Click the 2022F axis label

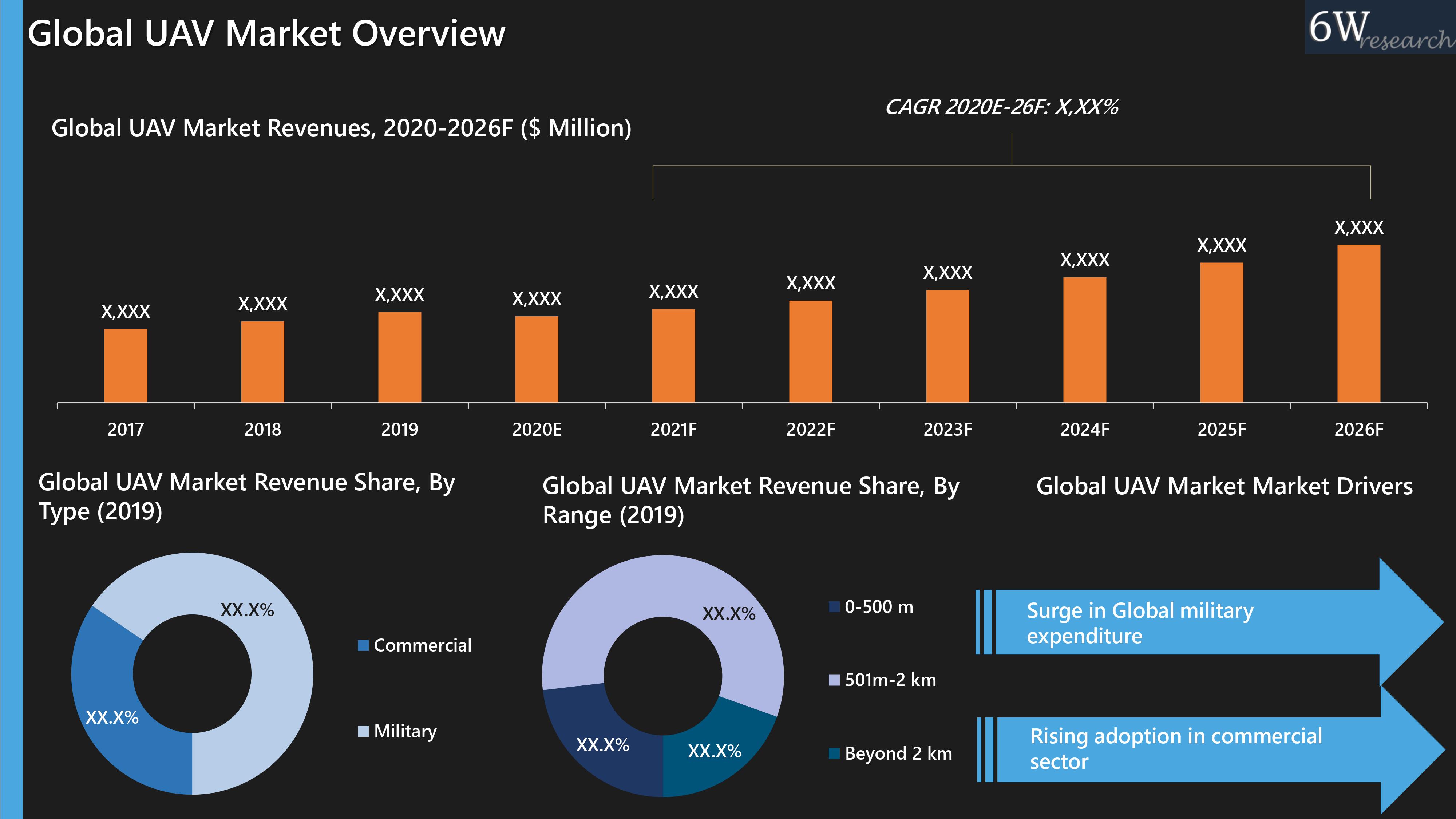[x=811, y=430]
